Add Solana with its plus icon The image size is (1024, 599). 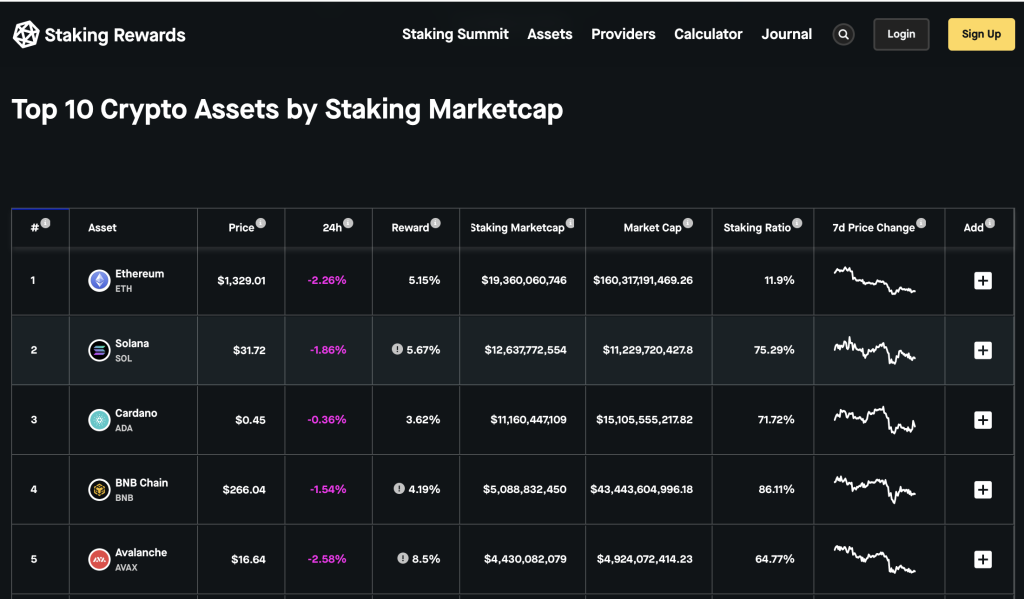(x=983, y=351)
